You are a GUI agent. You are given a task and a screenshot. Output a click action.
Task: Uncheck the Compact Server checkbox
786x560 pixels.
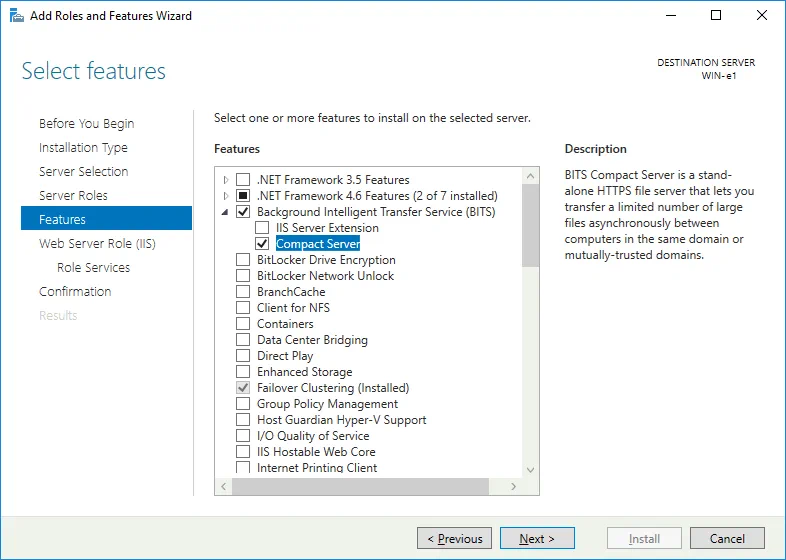(262, 244)
